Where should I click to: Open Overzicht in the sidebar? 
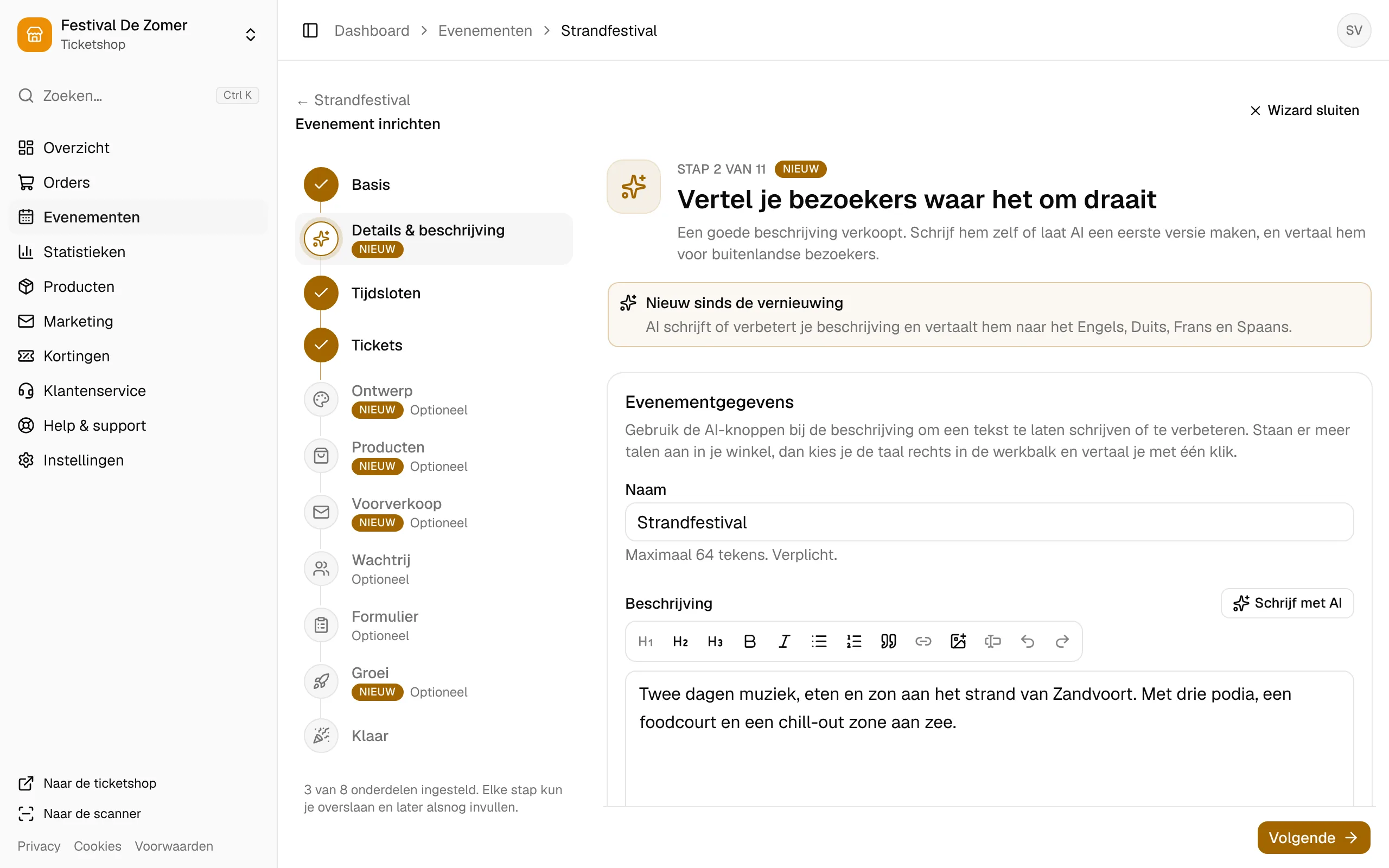[138, 148]
